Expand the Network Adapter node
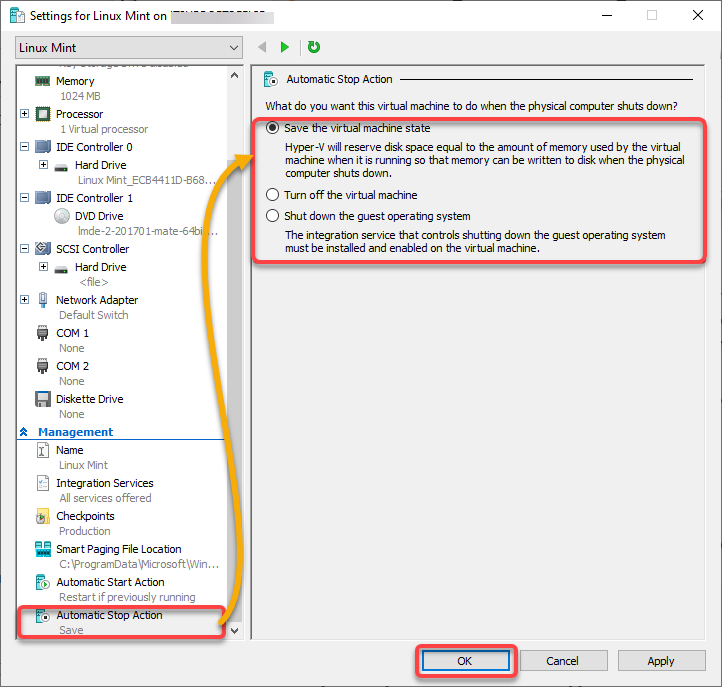 pos(25,300)
